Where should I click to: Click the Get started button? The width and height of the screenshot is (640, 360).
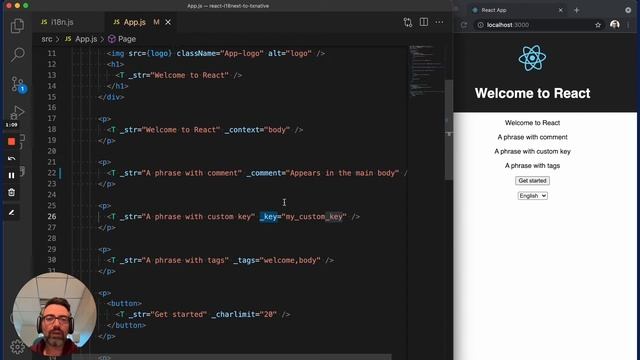[x=532, y=180]
